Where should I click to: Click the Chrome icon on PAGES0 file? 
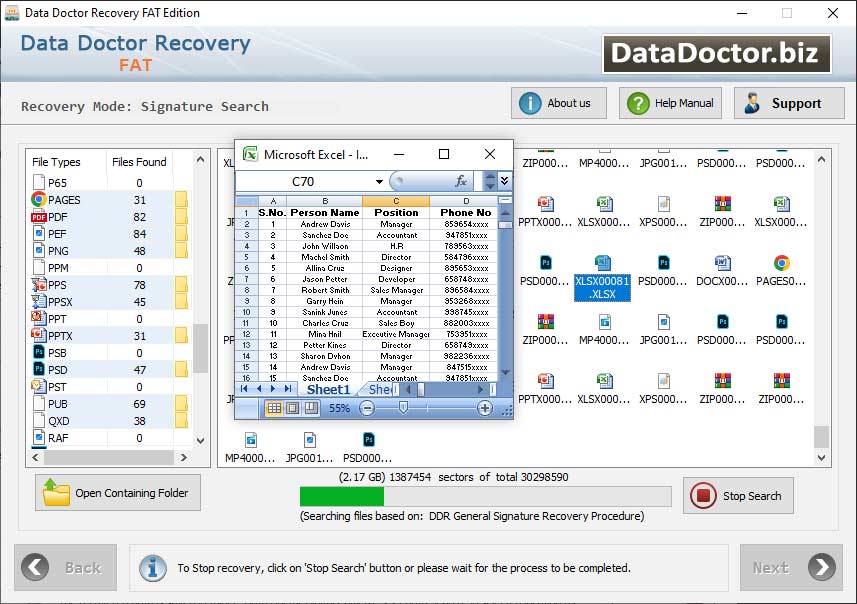tap(782, 263)
